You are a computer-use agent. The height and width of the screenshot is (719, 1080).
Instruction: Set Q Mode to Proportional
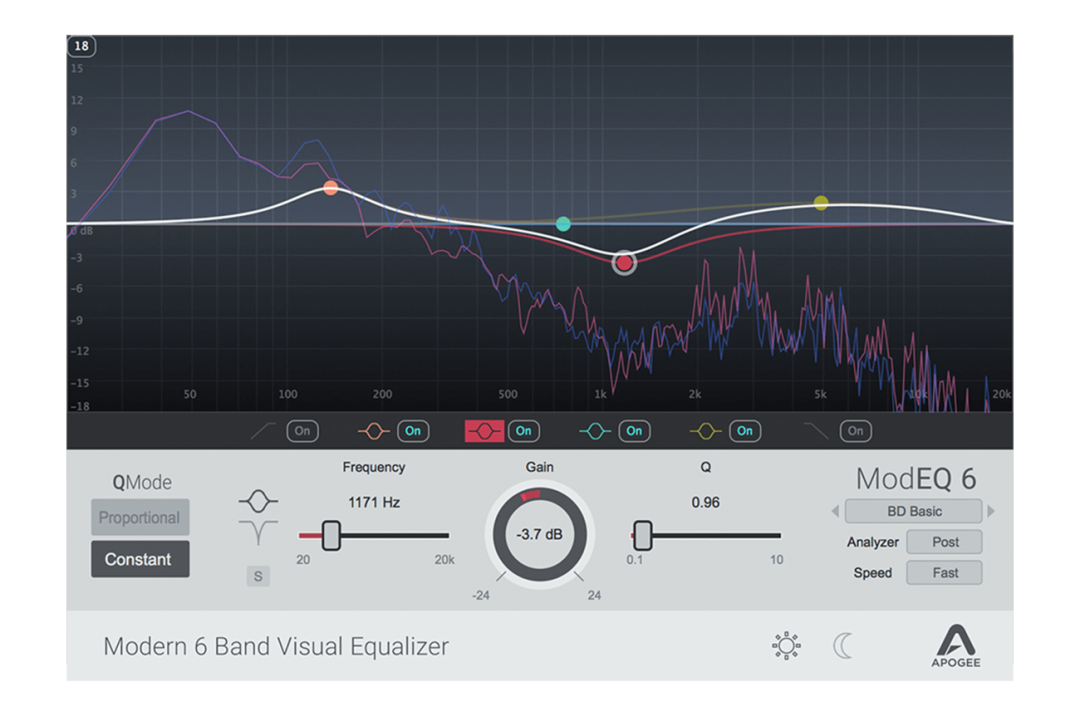click(139, 518)
